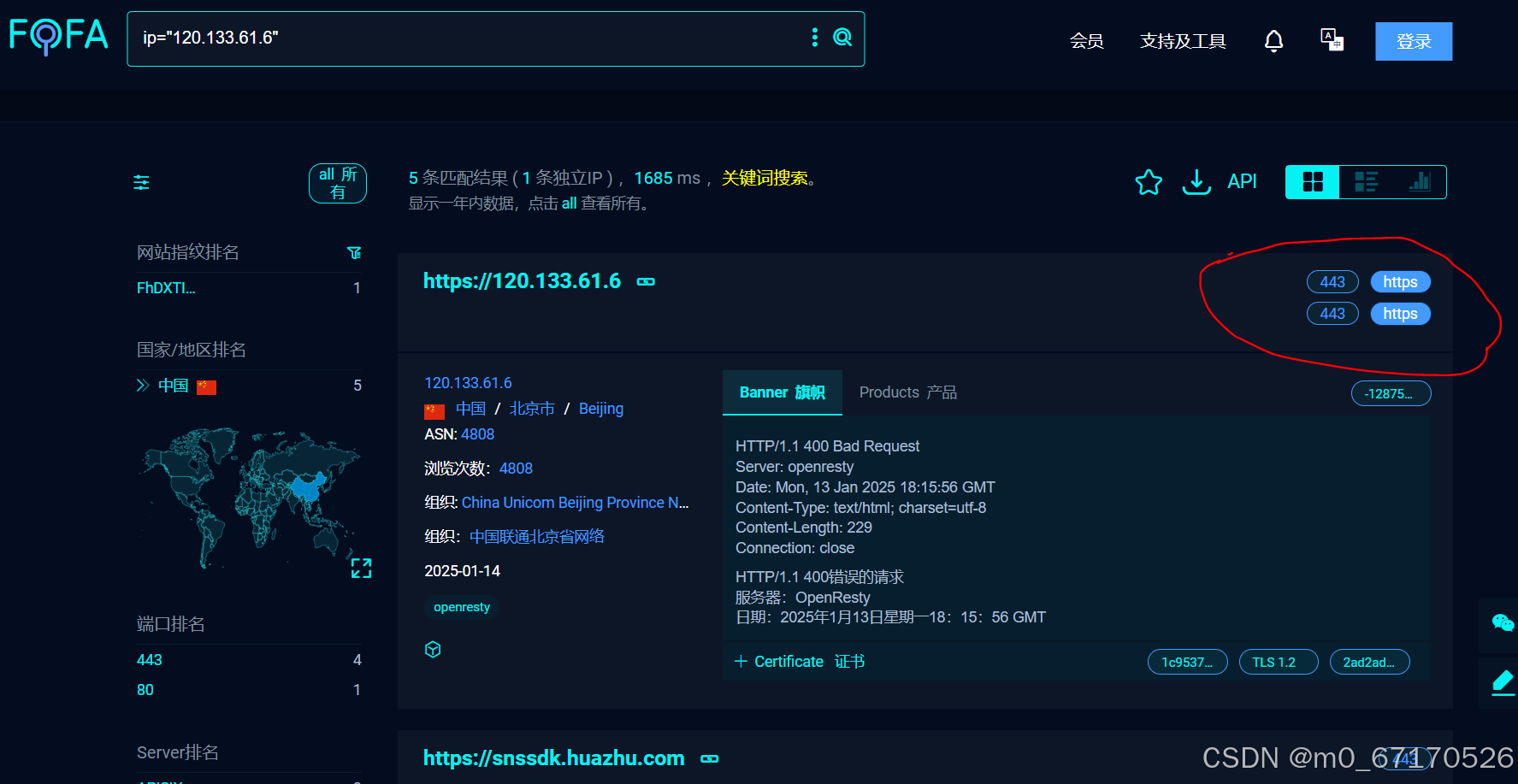Expand the world map fullscreen
This screenshot has height=784, width=1518.
pos(361,568)
